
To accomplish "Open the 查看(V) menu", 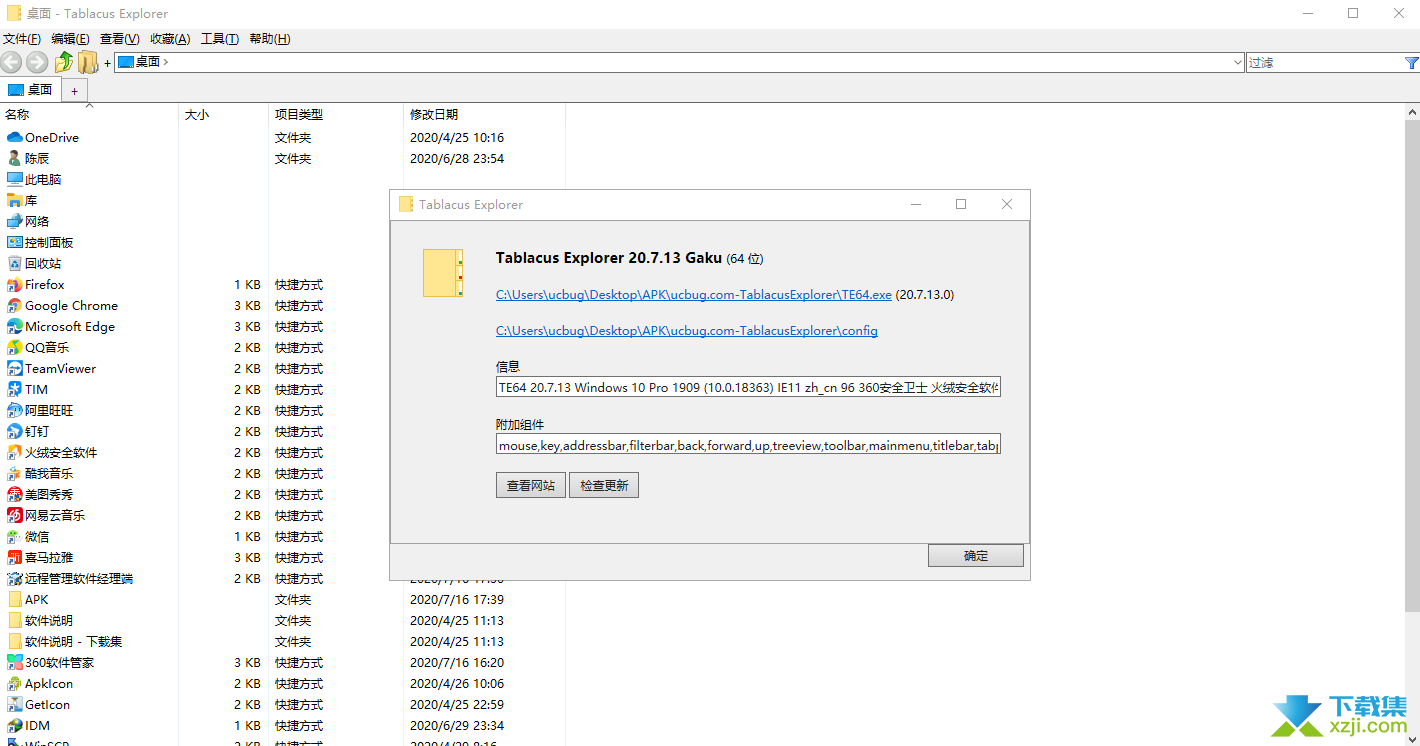I will coord(120,39).
